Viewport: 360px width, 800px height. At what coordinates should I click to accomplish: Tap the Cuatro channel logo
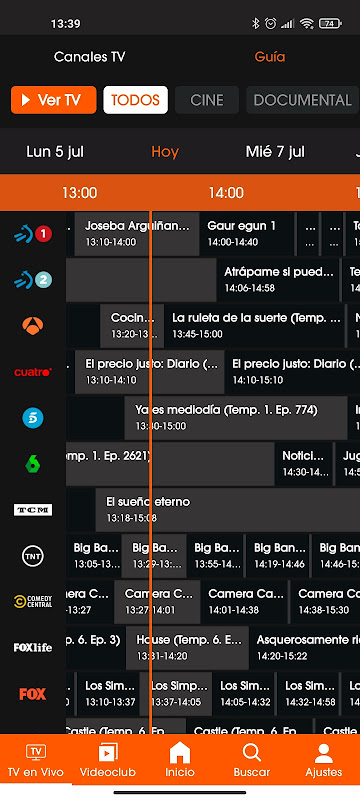33,372
